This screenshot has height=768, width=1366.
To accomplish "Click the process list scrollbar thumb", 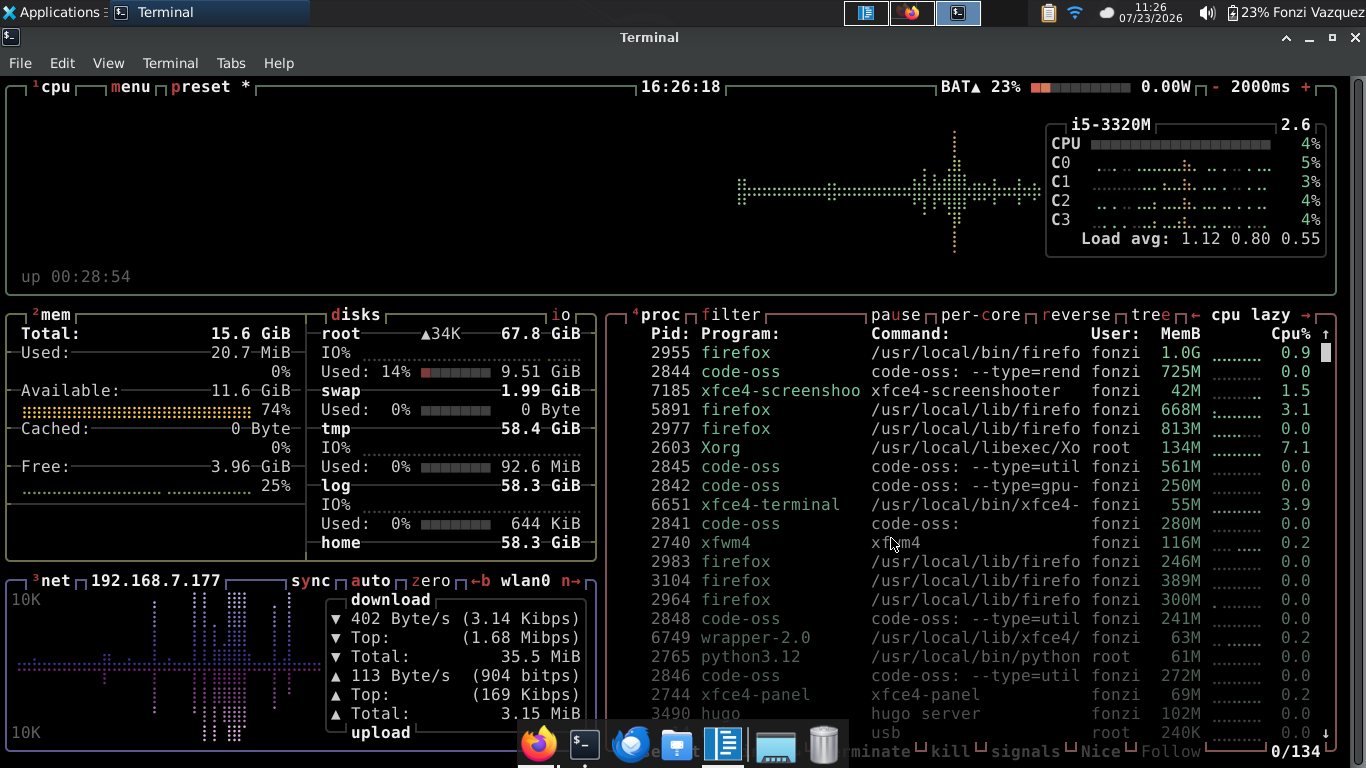I will tap(1326, 353).
